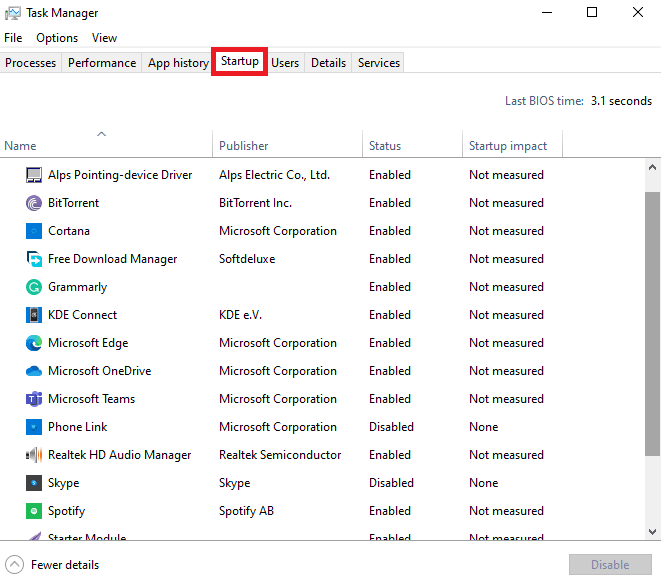Click the BitTorrent app icon
The height and width of the screenshot is (585, 661).
click(34, 203)
